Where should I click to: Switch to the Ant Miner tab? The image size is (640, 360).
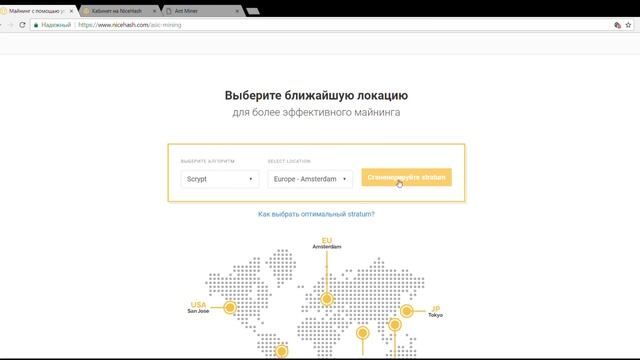[x=203, y=11]
